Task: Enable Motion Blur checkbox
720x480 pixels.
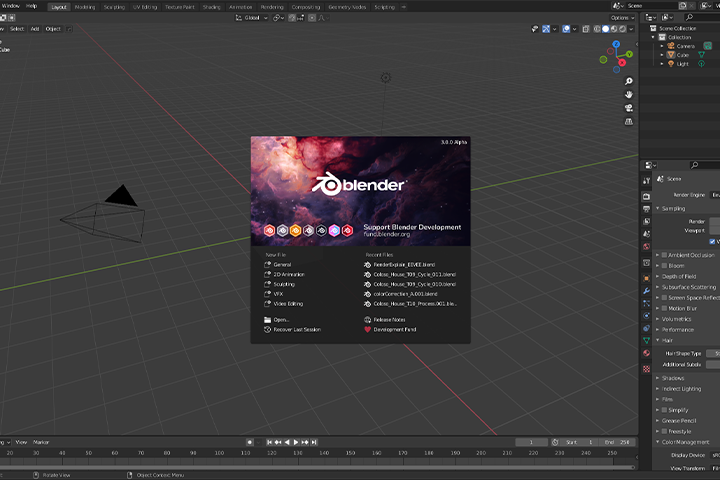Action: (664, 308)
